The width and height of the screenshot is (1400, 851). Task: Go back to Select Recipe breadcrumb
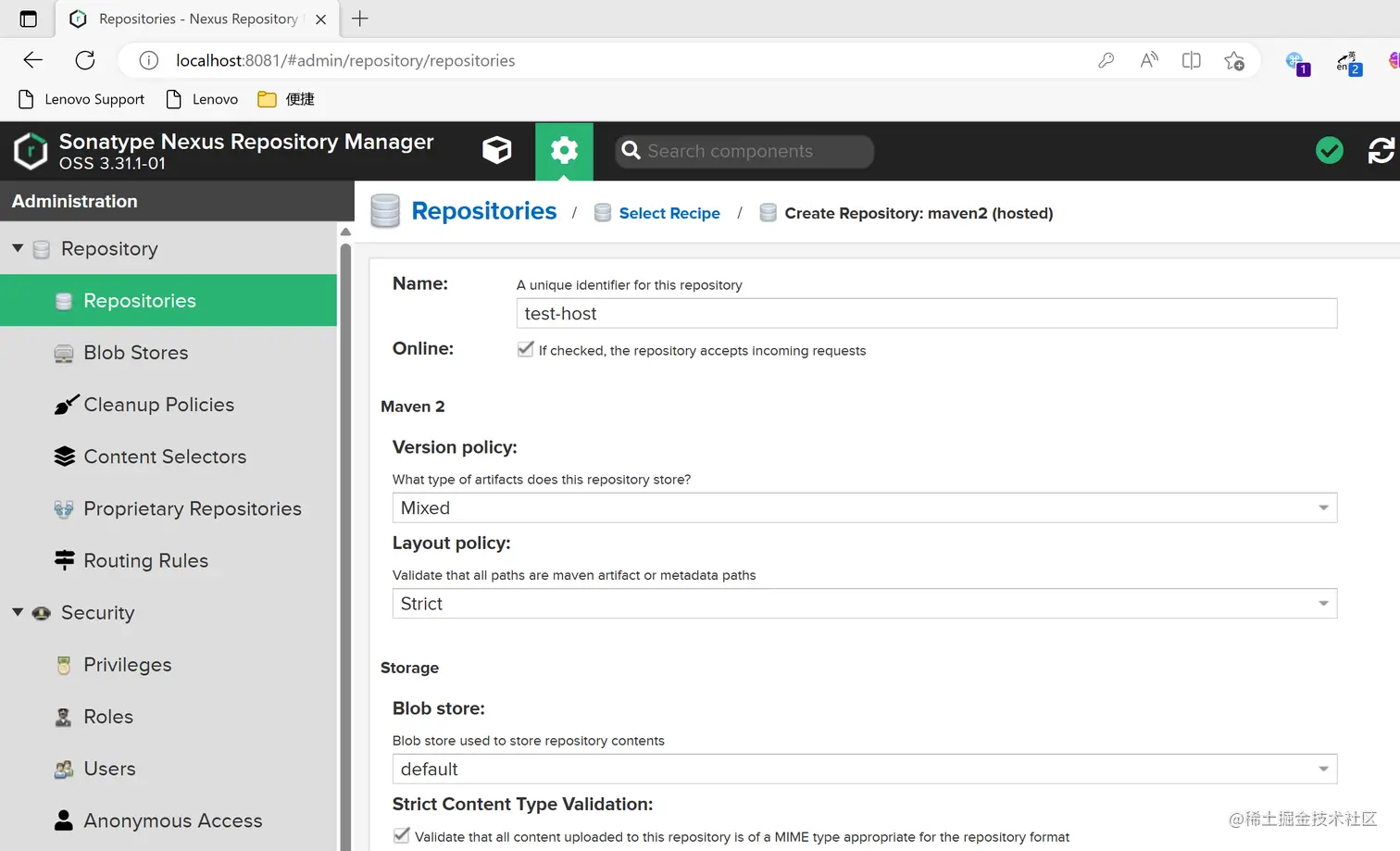[669, 213]
